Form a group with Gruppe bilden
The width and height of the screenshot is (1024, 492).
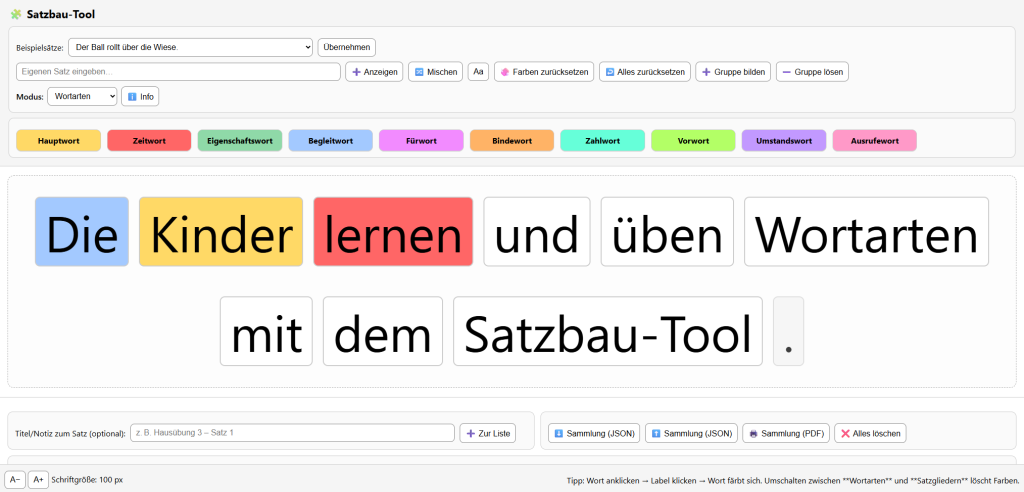[x=733, y=72]
